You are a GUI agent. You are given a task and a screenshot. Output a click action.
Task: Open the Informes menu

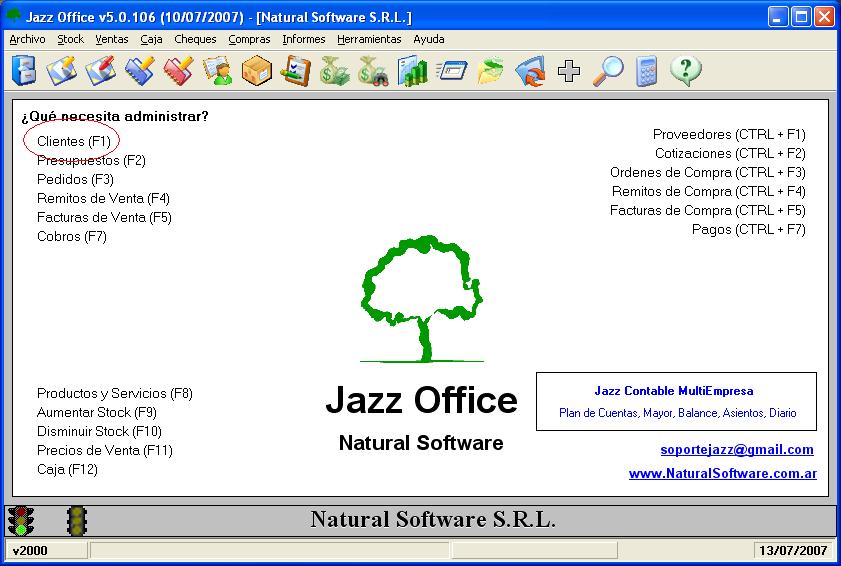click(304, 39)
